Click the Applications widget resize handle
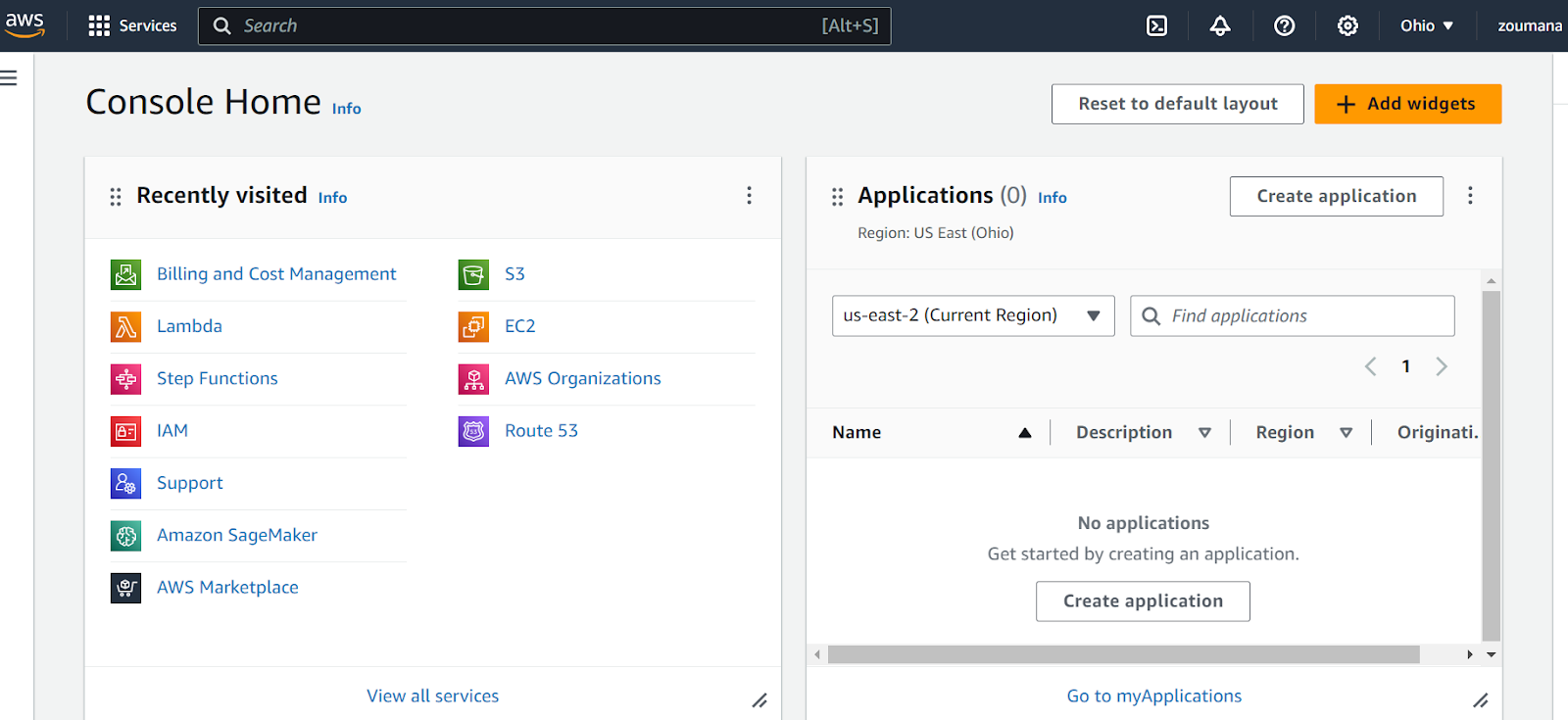Image resolution: width=1568 pixels, height=720 pixels. [x=1481, y=700]
